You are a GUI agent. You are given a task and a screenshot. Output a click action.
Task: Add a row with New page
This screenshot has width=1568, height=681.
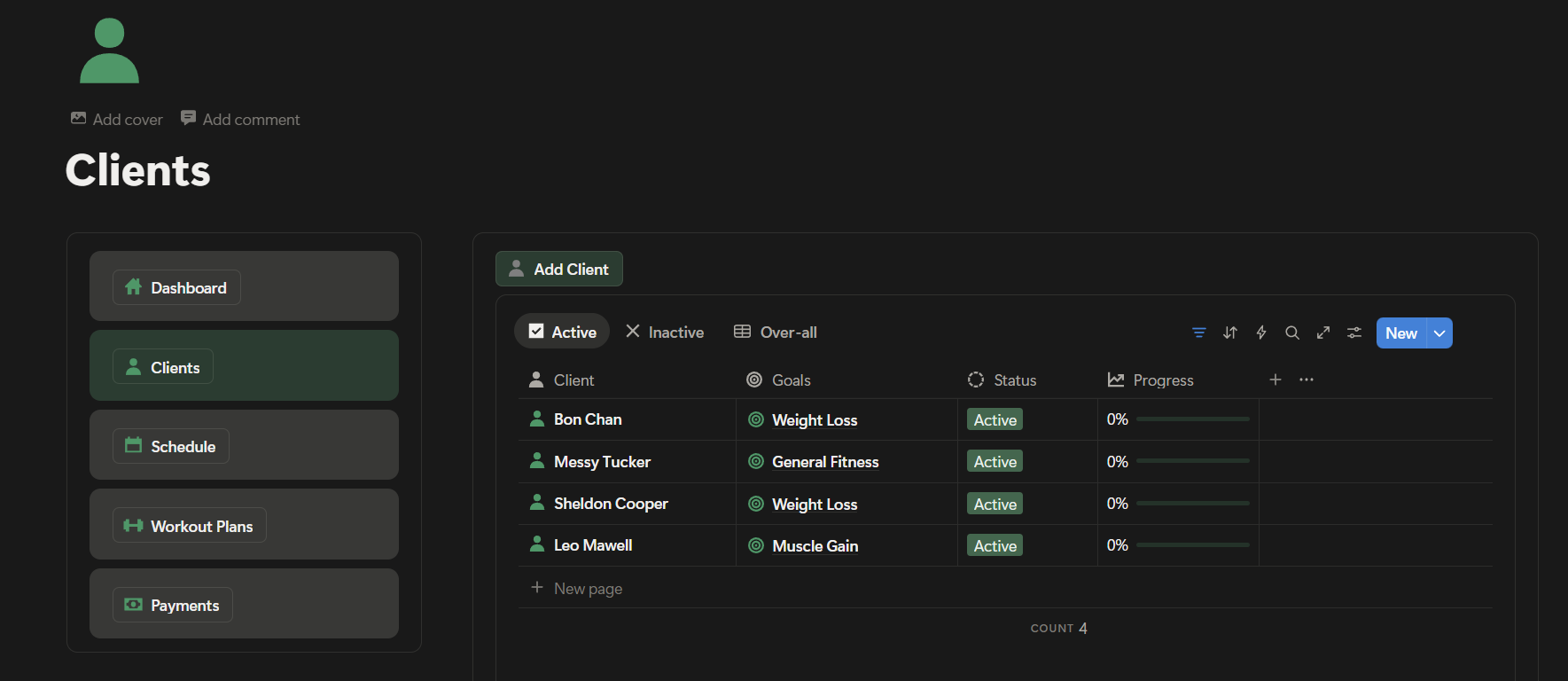[x=576, y=588]
